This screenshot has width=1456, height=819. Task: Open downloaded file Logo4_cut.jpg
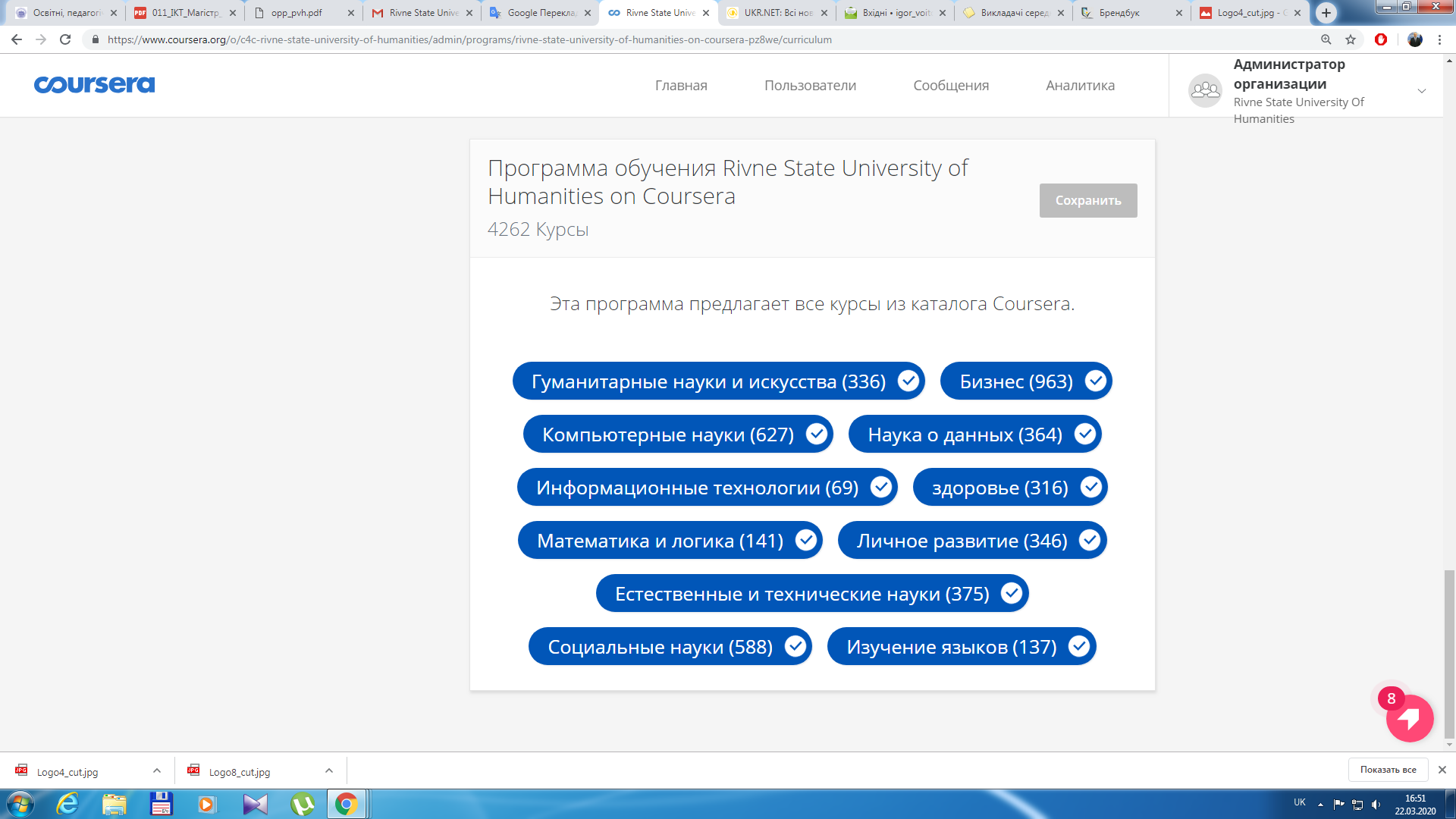pyautogui.click(x=67, y=772)
